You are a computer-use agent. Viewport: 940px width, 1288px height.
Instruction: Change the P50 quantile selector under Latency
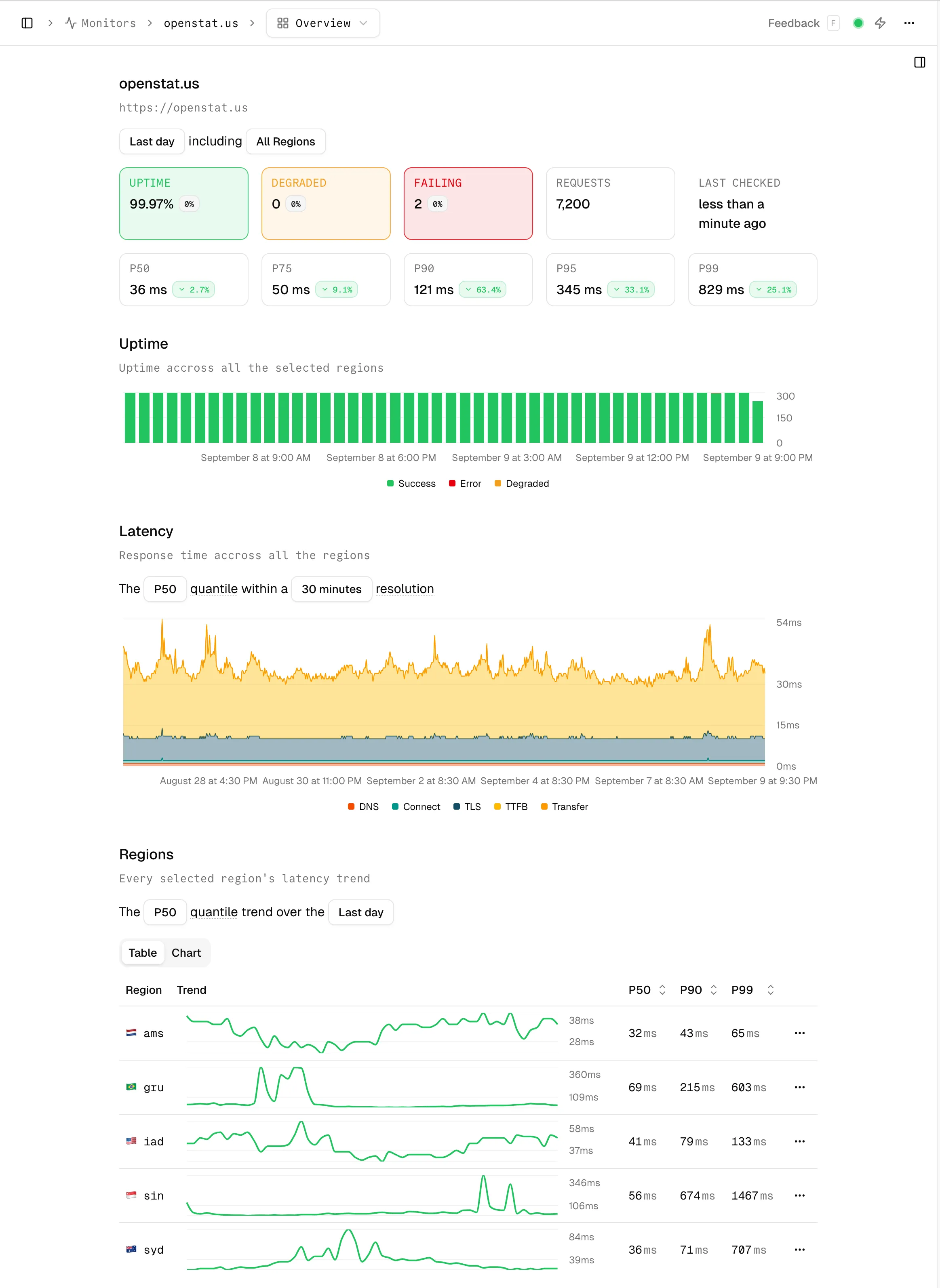point(164,589)
